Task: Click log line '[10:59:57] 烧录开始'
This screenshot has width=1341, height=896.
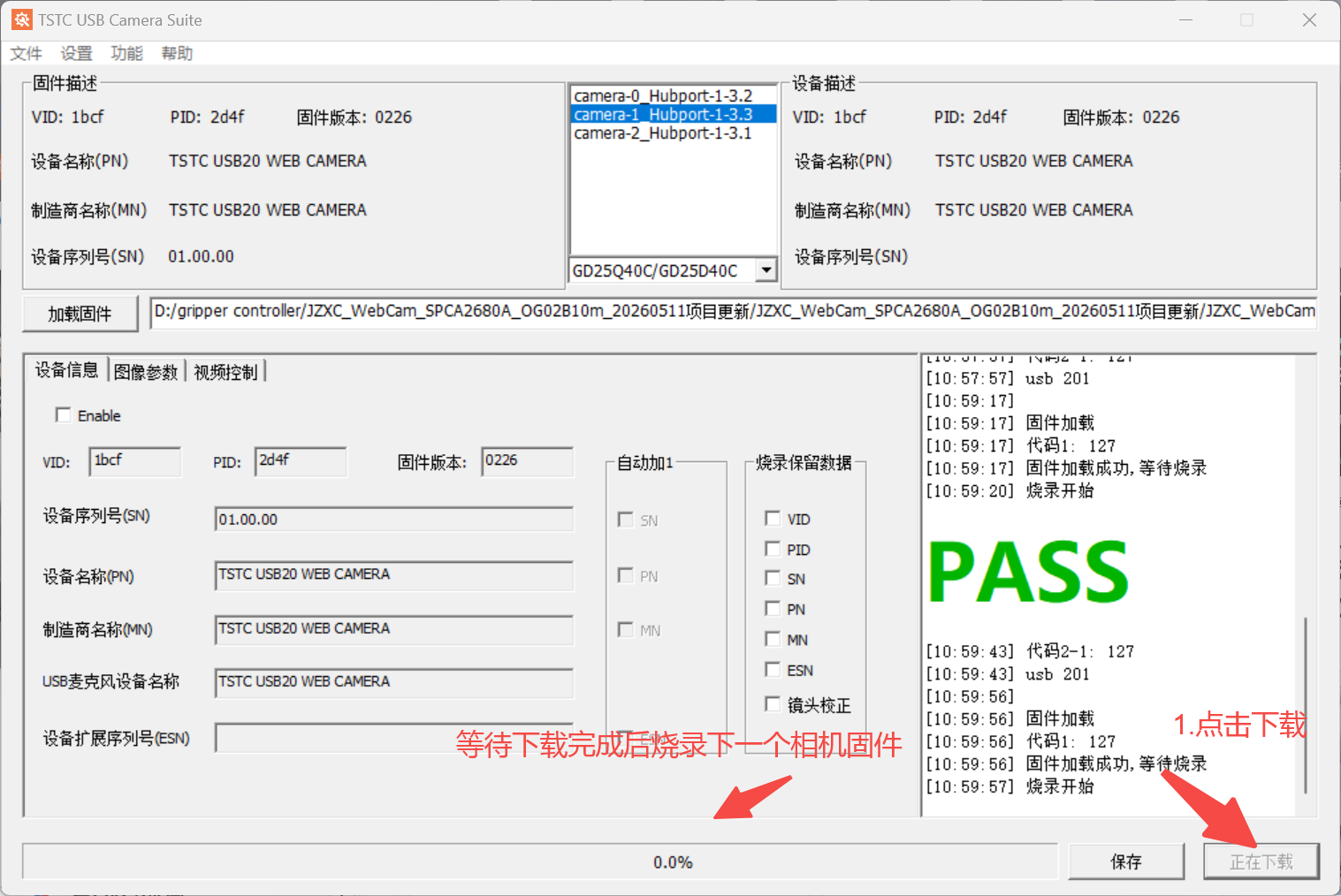Action: (1010, 786)
